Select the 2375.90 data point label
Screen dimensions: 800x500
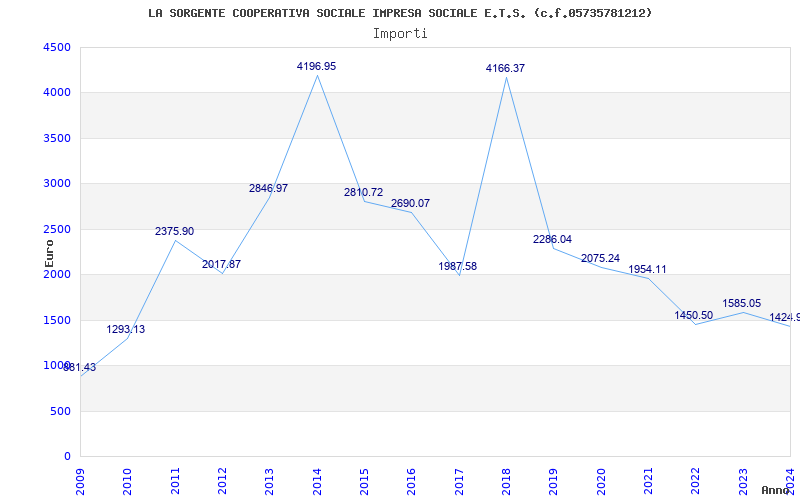174,231
